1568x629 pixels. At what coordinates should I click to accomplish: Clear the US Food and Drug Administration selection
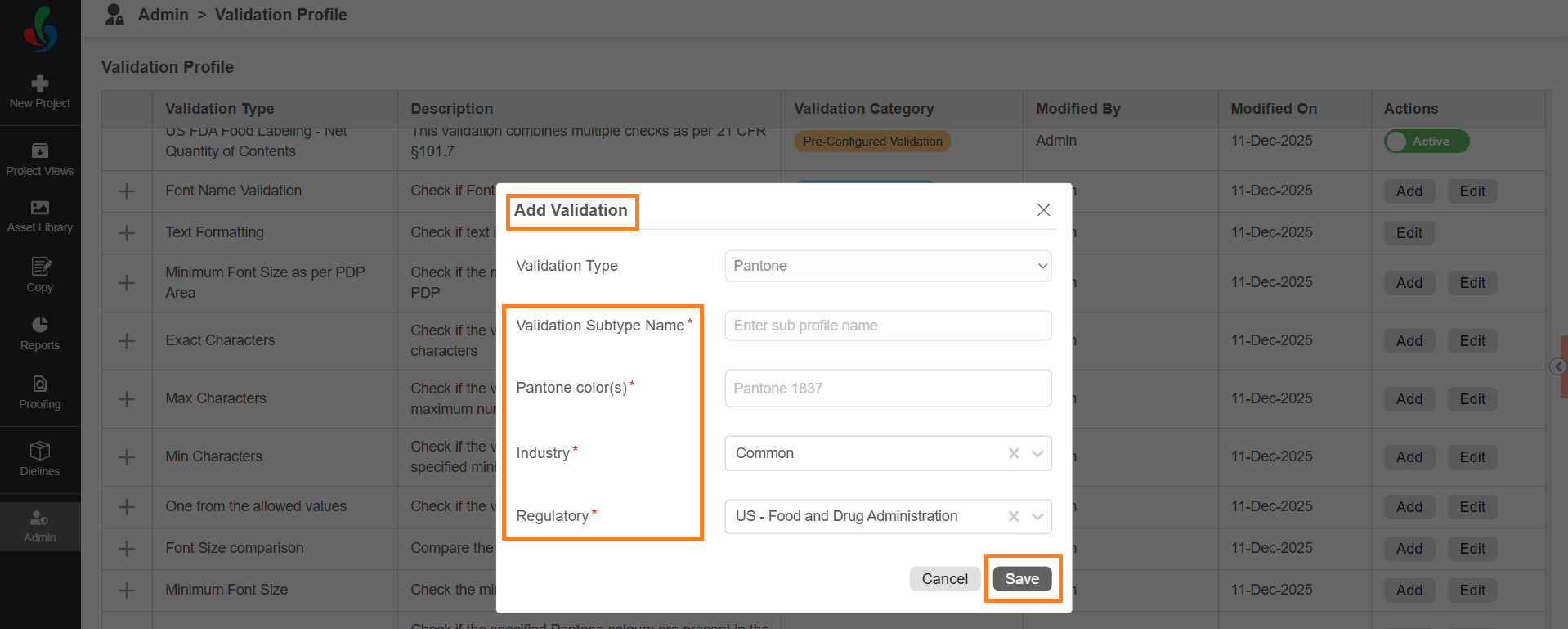[x=1014, y=516]
